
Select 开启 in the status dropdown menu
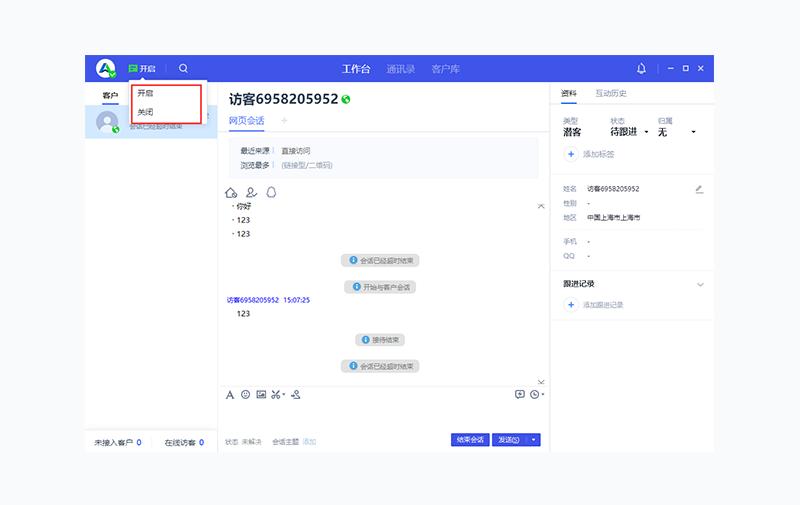pos(145,93)
